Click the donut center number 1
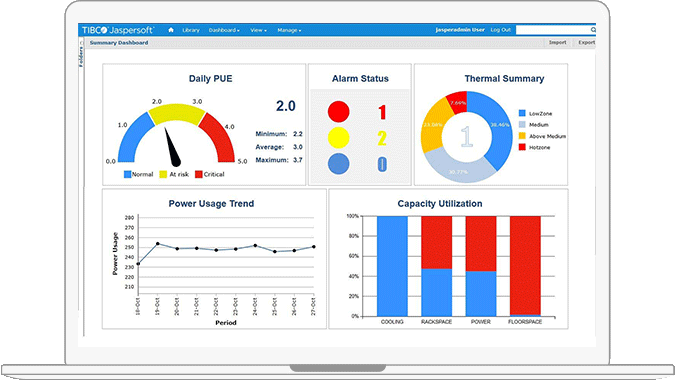This screenshot has width=675, height=380. [467, 136]
